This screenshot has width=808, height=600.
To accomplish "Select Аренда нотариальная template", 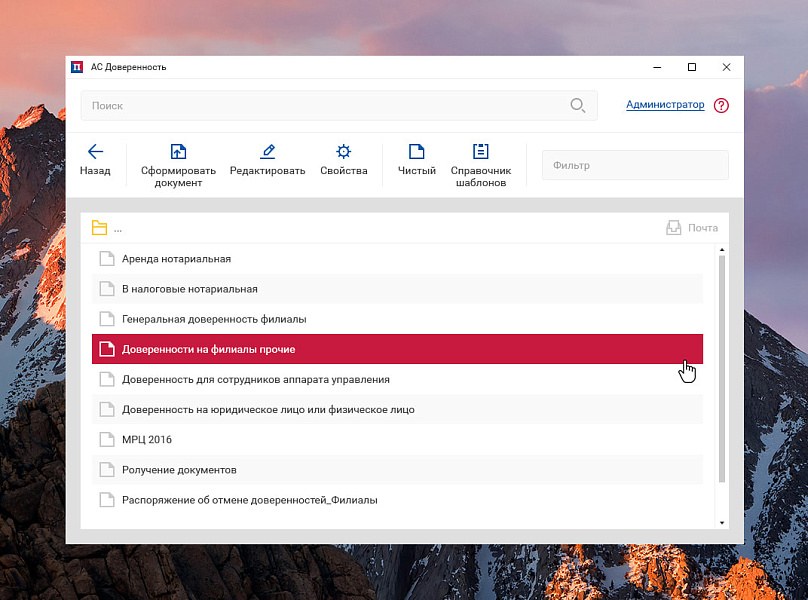I will click(397, 259).
